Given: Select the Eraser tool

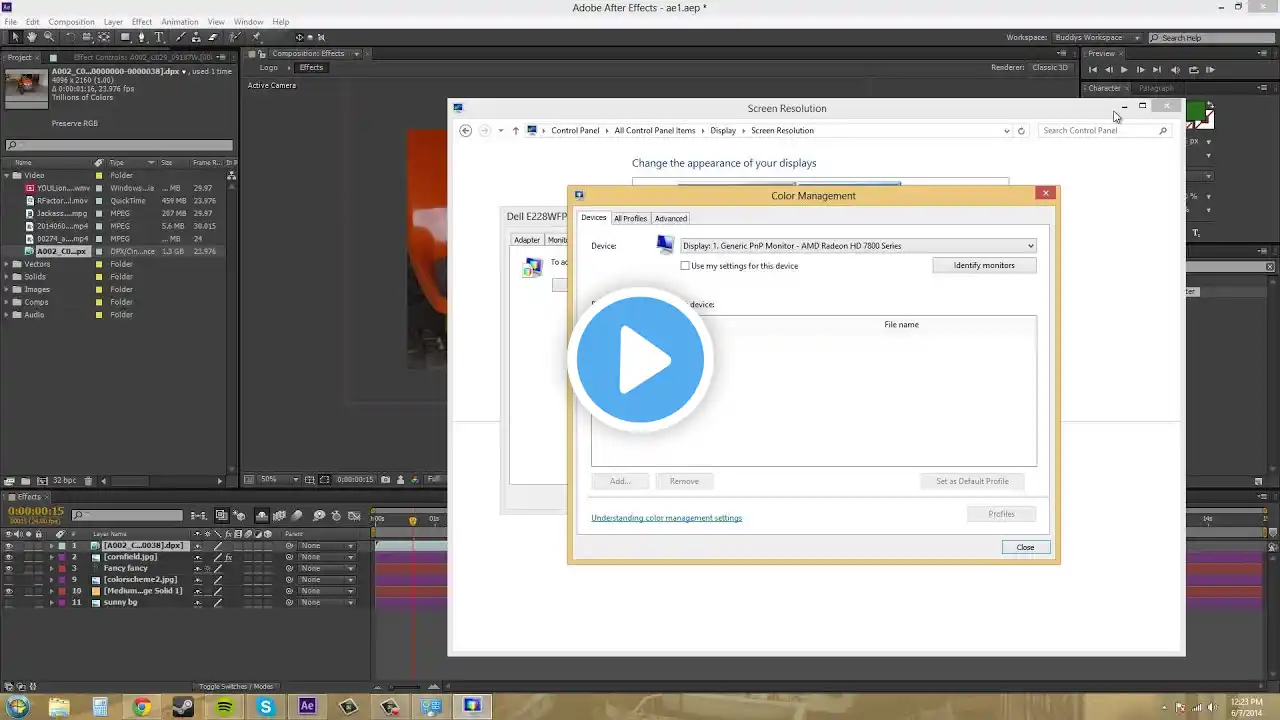Looking at the screenshot, I should point(213,37).
